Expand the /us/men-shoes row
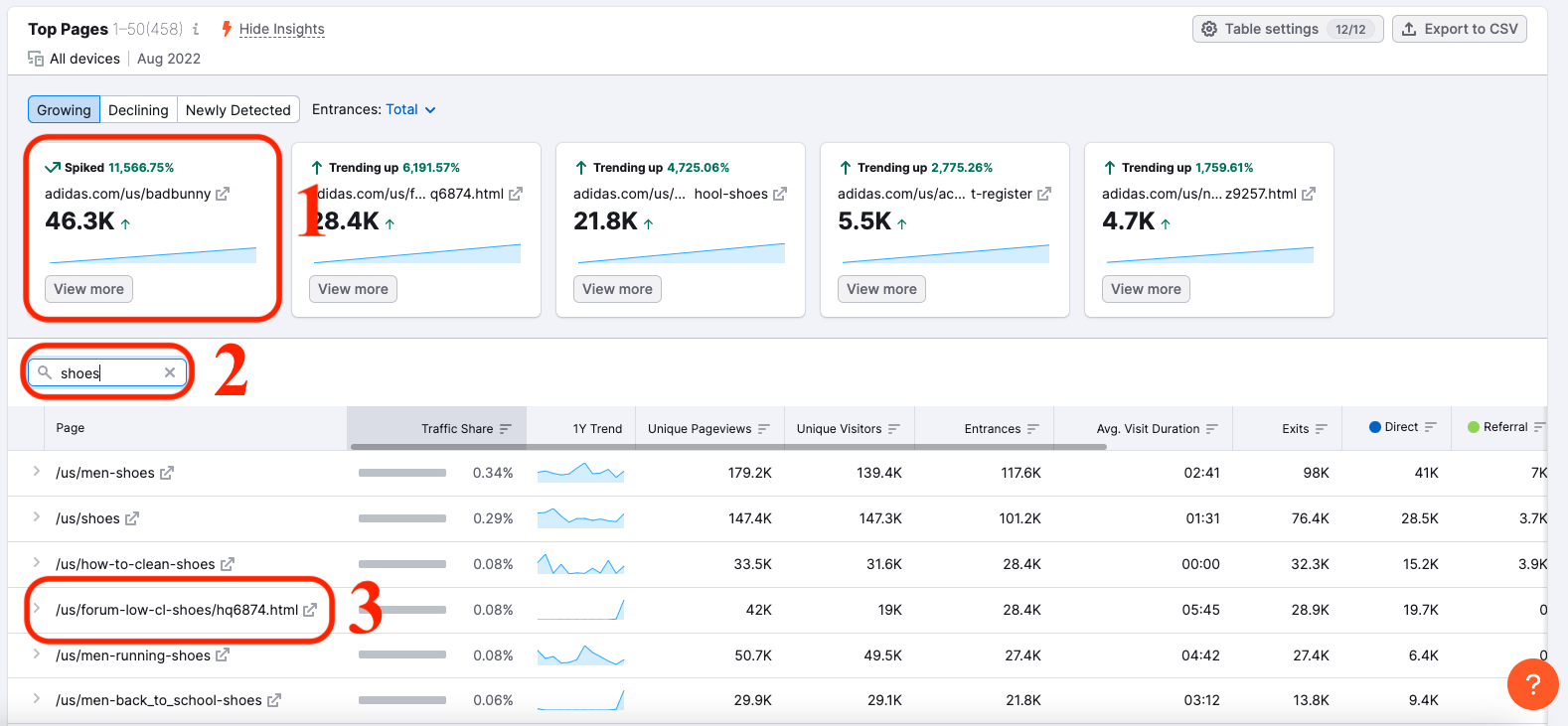 click(x=36, y=472)
